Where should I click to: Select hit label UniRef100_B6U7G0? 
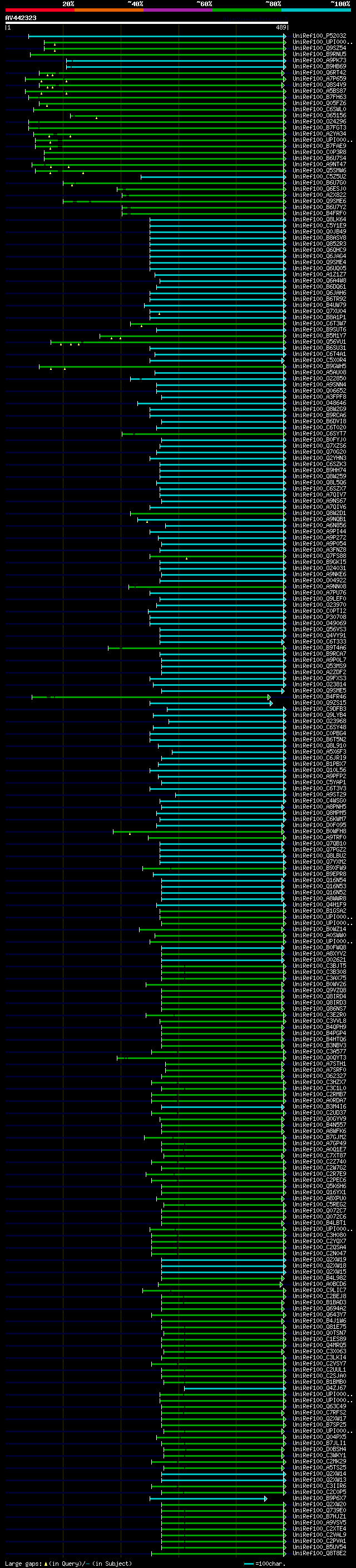[319, 182]
